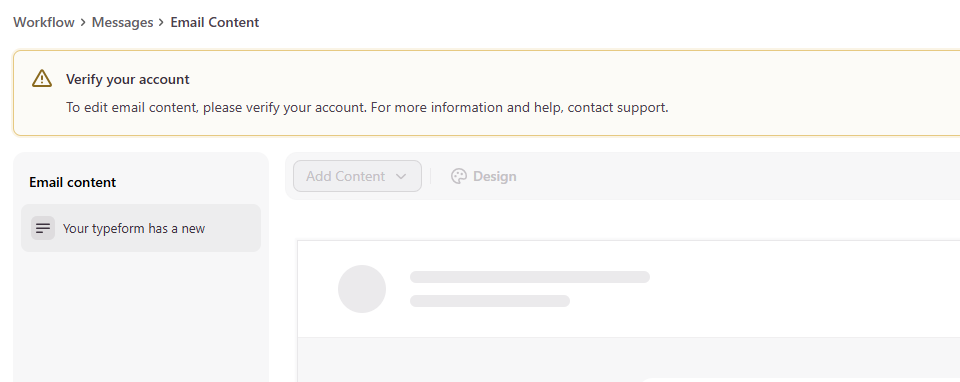Click the warning triangle icon in banner
Screen dimensions: 960x382
42,78
